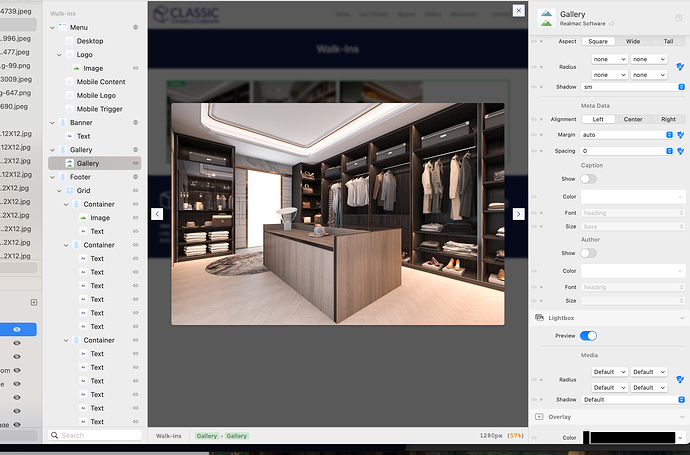Viewport: 690px width, 455px height.
Task: Select the Square aspect tab
Action: point(598,41)
